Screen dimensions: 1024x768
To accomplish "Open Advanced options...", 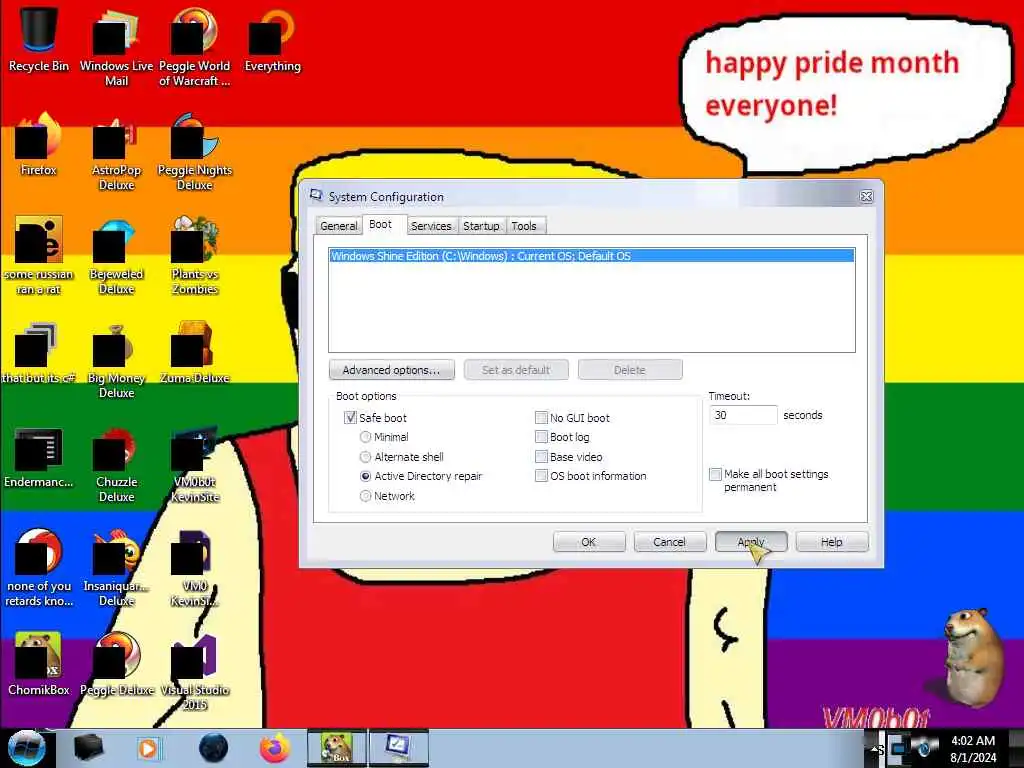I will coord(391,370).
